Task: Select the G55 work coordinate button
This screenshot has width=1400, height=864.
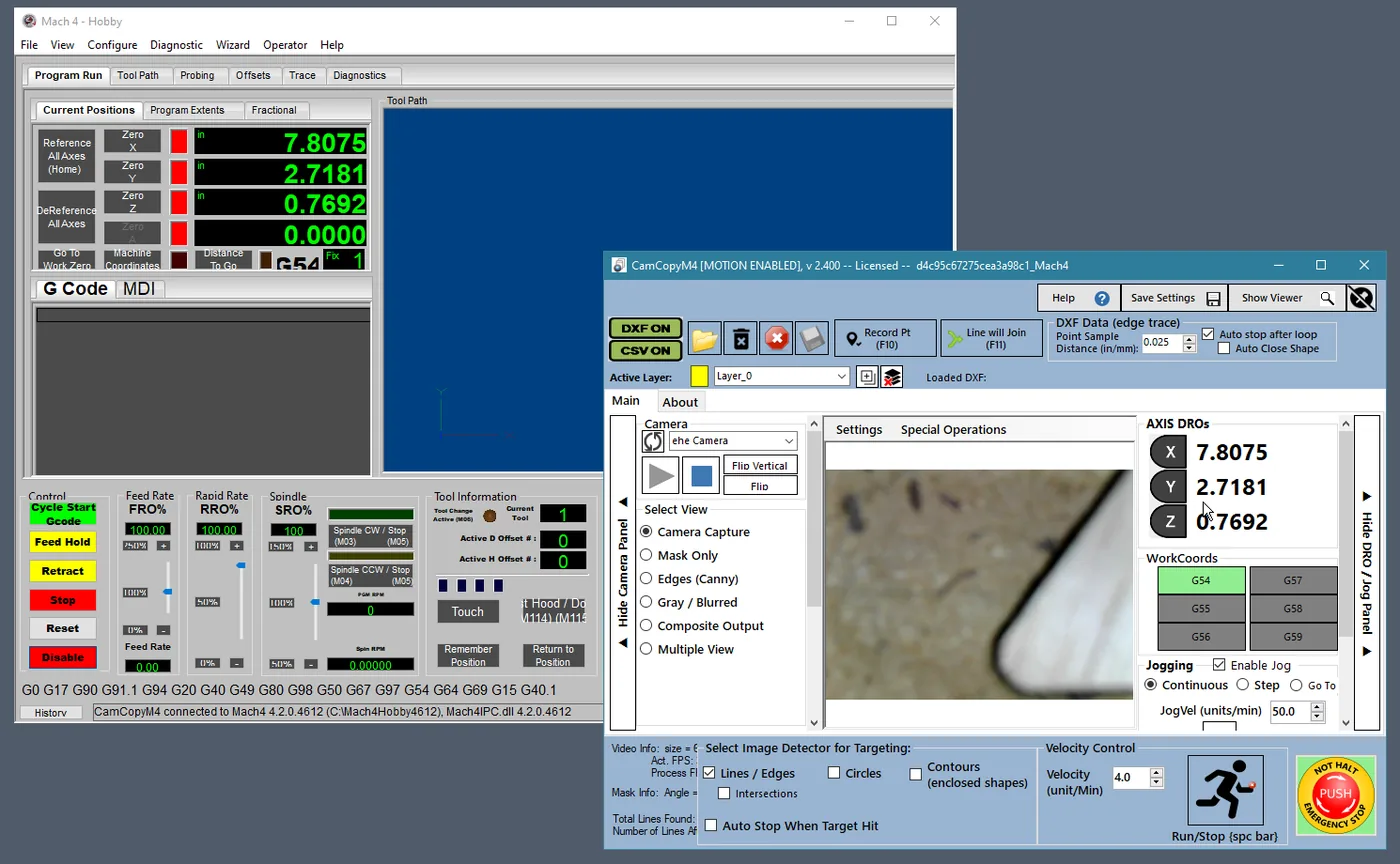Action: [x=1201, y=608]
